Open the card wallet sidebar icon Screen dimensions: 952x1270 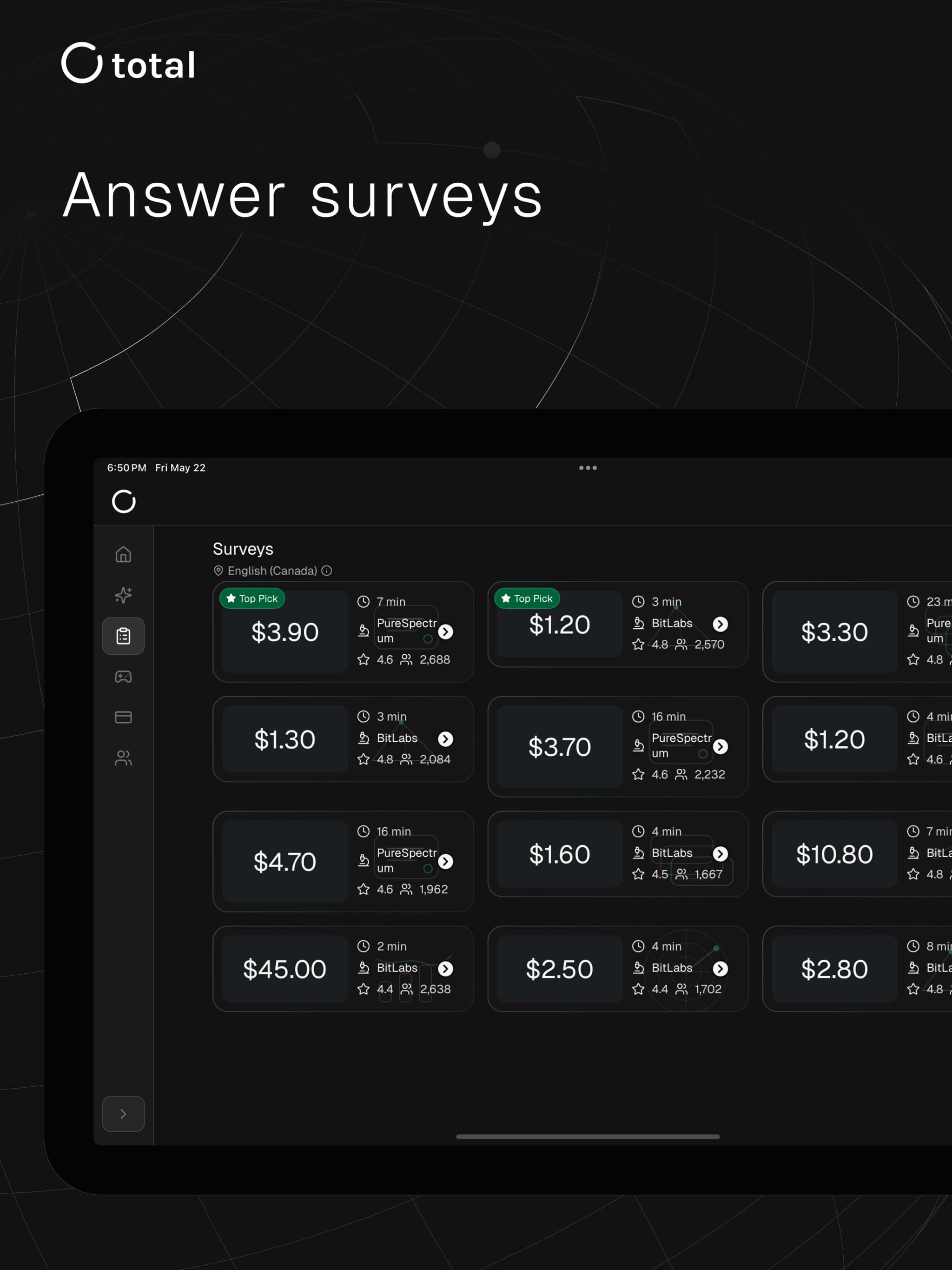(123, 717)
